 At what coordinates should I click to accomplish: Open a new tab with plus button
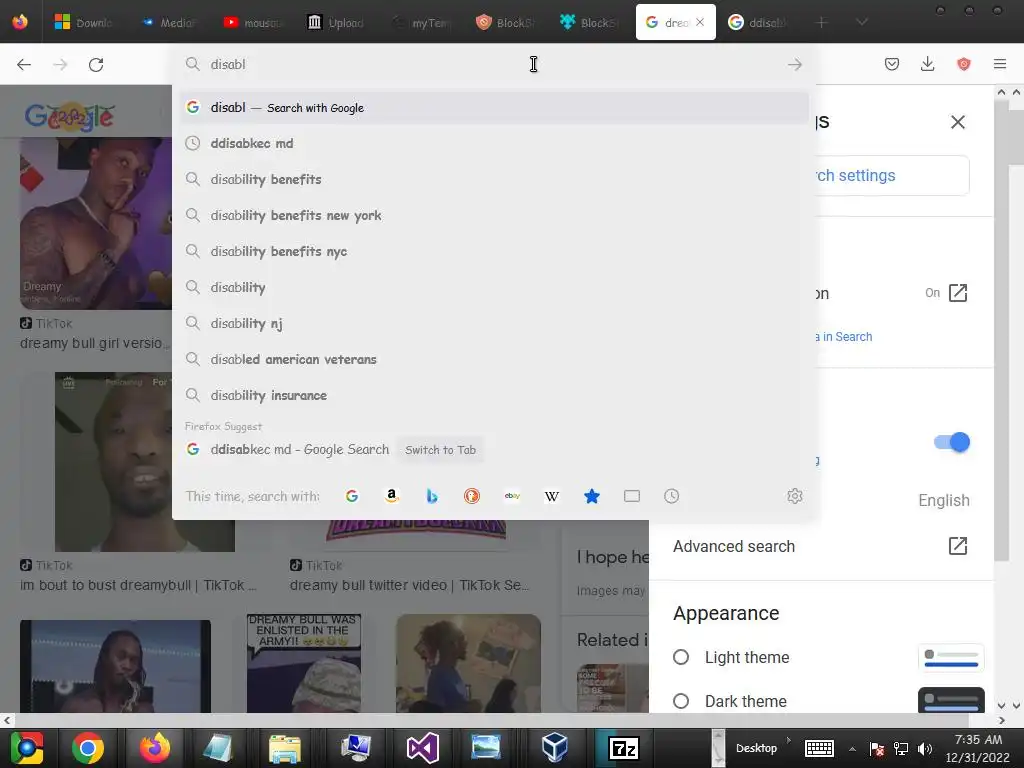[x=822, y=22]
